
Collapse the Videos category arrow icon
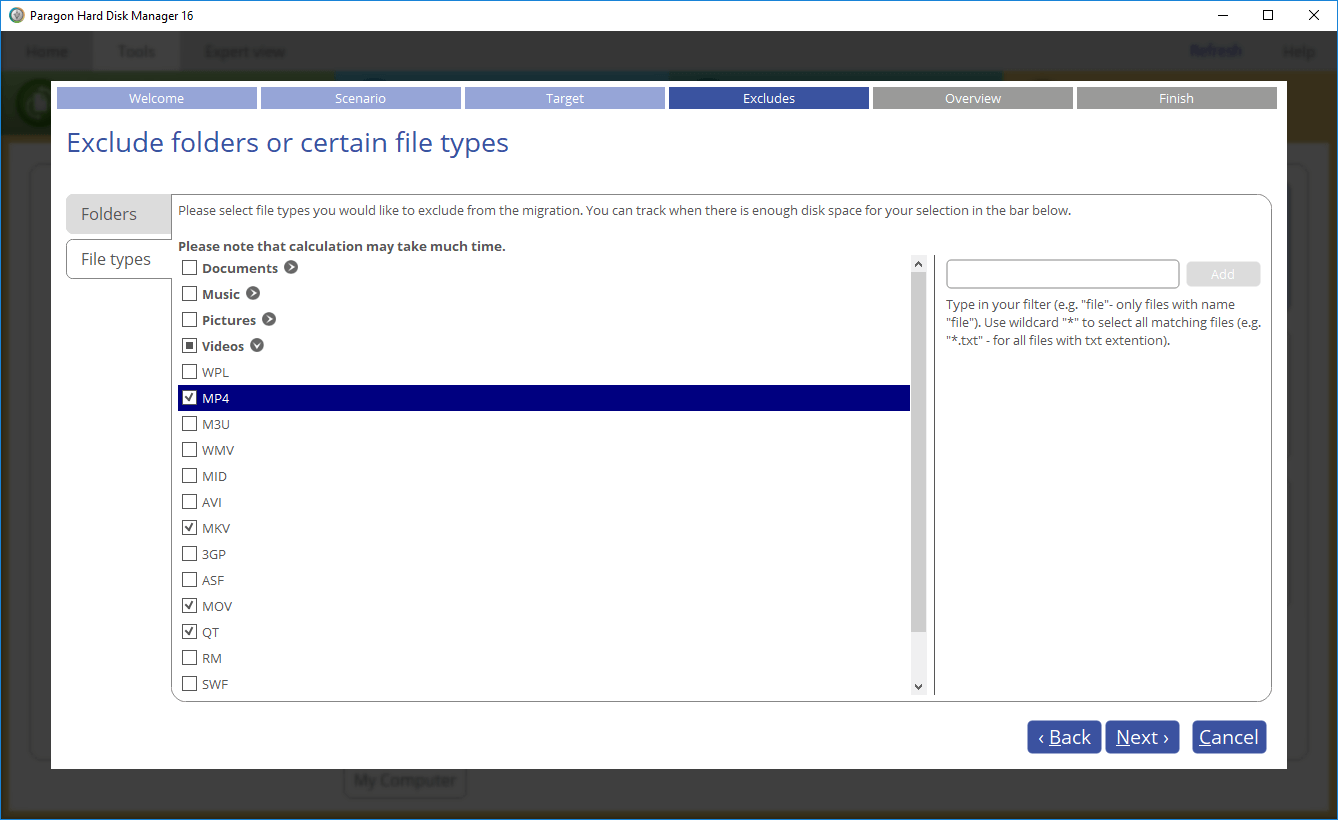[x=257, y=345]
